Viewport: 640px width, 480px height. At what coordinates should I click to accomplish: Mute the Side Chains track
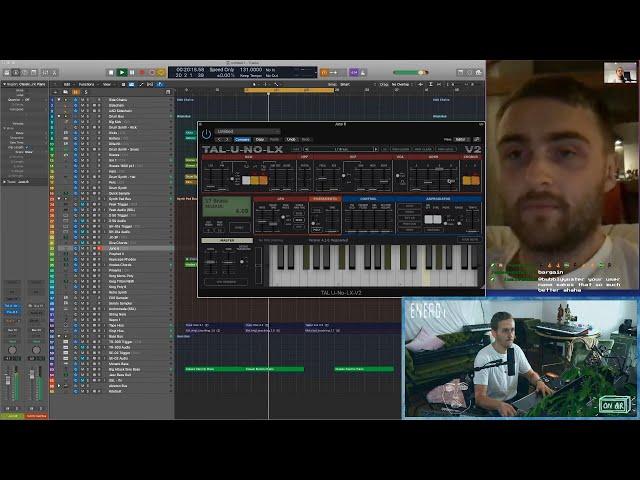coord(82,100)
